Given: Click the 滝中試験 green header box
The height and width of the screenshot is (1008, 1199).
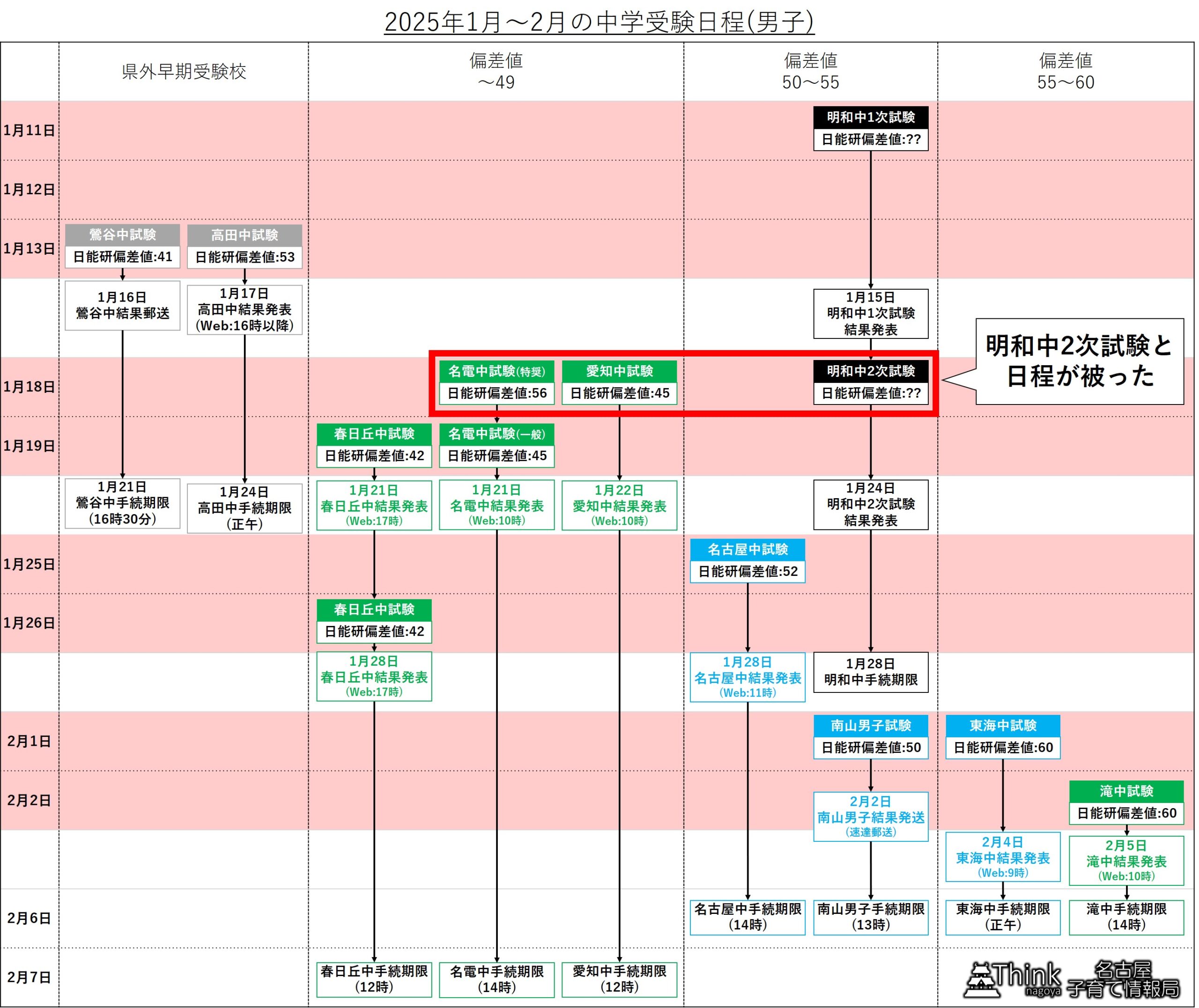Looking at the screenshot, I should (x=1126, y=791).
